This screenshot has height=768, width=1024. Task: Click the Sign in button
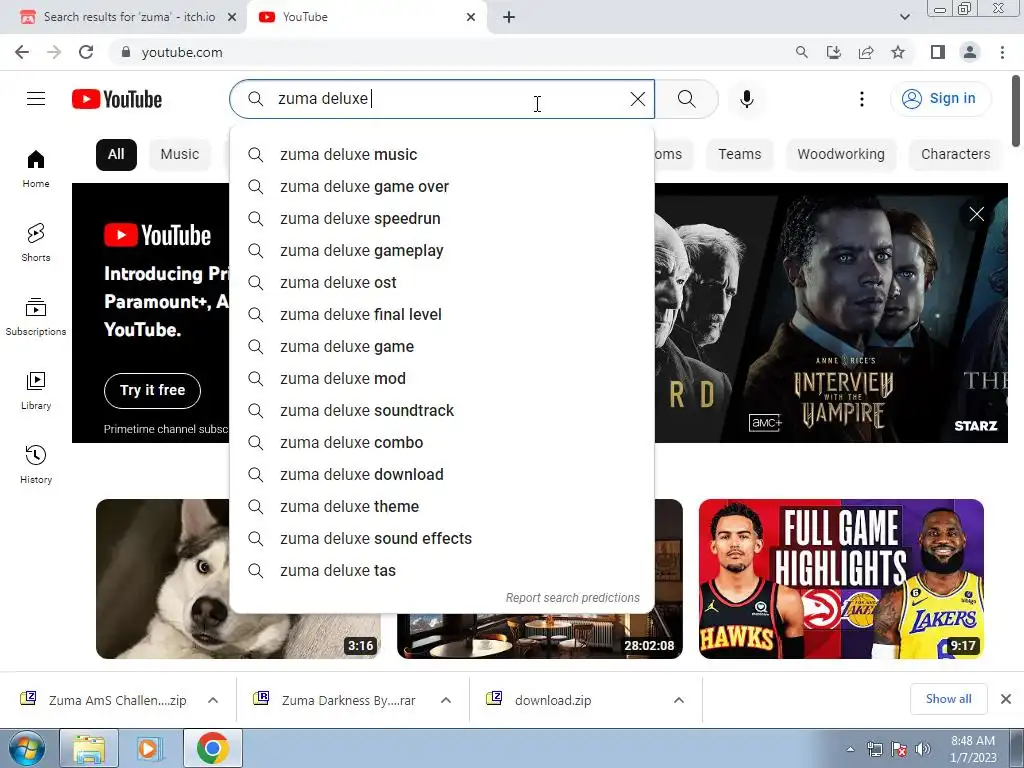coord(940,99)
